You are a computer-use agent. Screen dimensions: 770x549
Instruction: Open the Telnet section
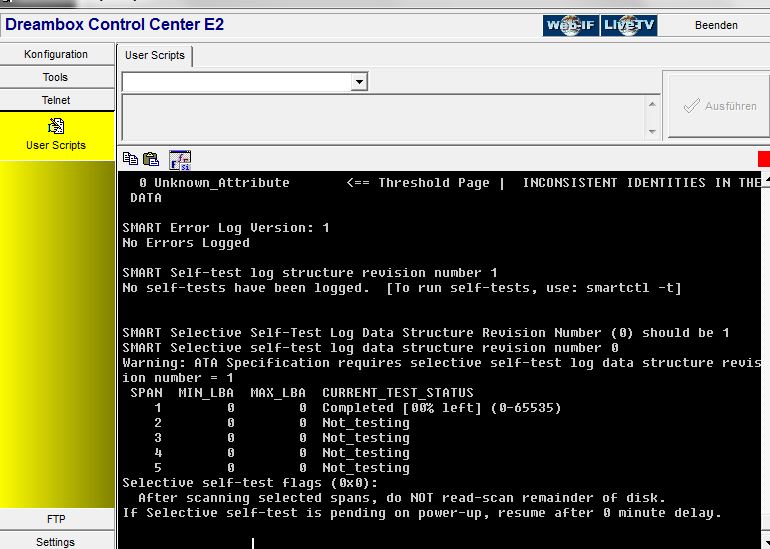56,100
